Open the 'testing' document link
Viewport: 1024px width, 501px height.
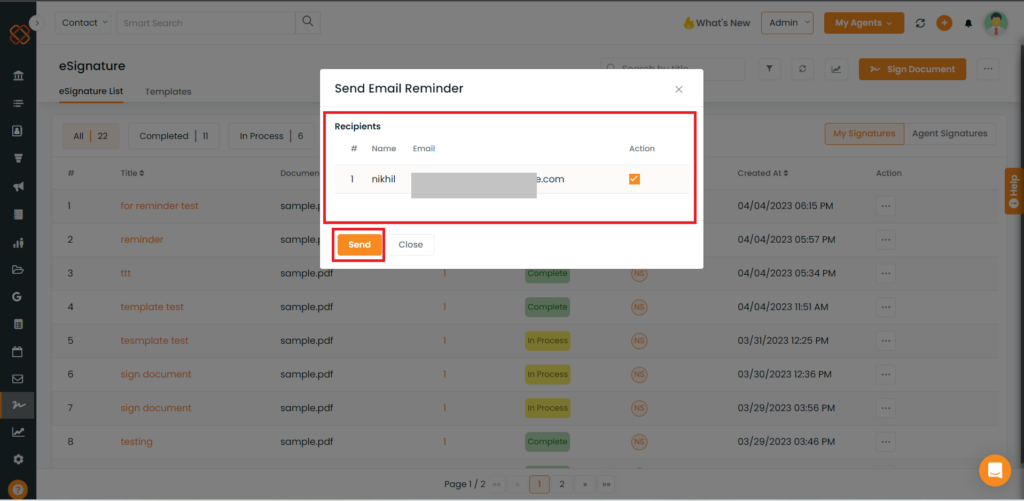click(136, 442)
